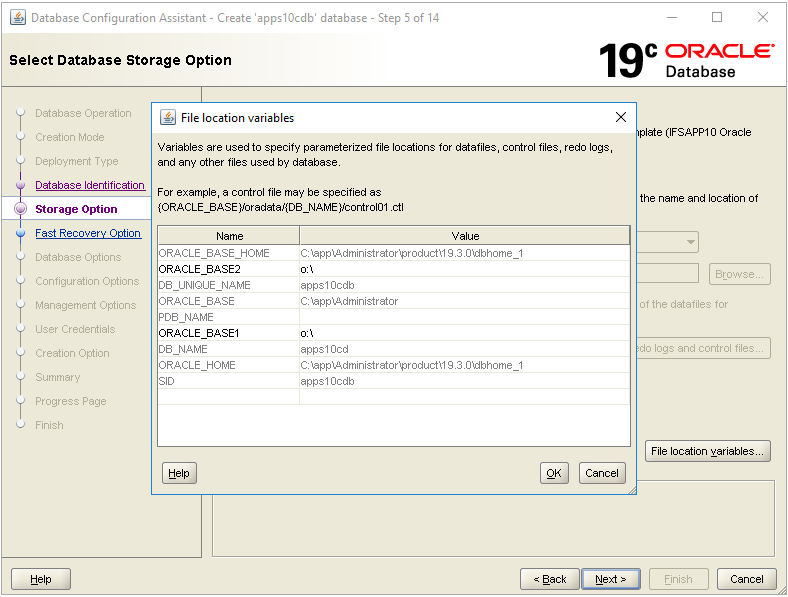This screenshot has width=788, height=597.
Task: Select the Storage Option step
Action: 76,209
